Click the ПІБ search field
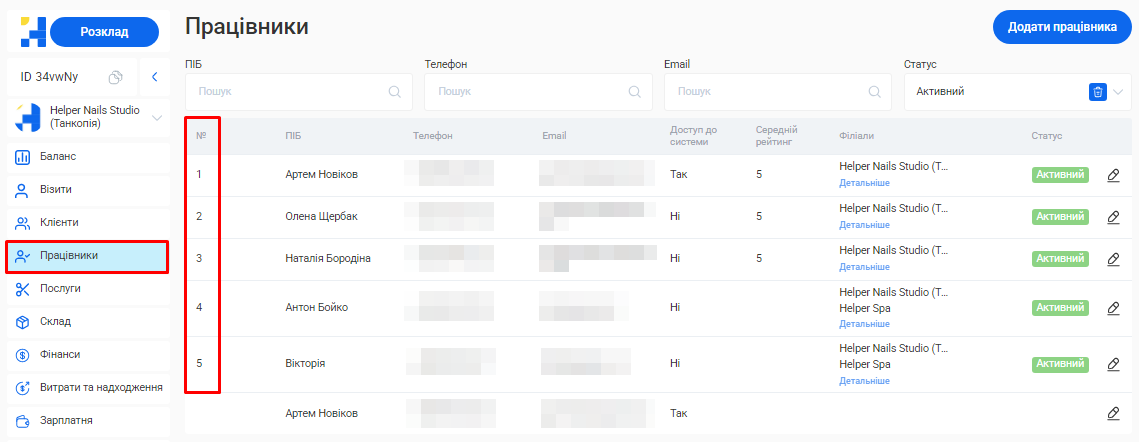 tap(290, 92)
